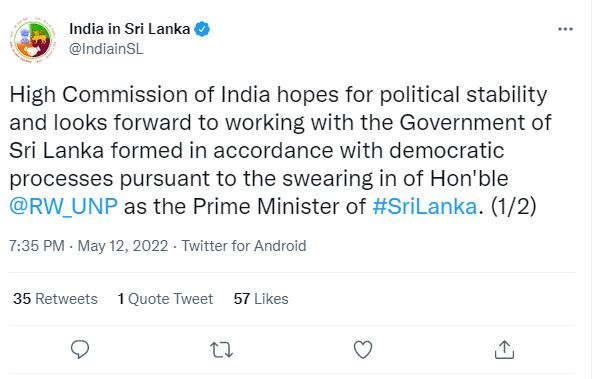View the 1 Quote Tweet list
The height and width of the screenshot is (379, 597).
tap(165, 299)
